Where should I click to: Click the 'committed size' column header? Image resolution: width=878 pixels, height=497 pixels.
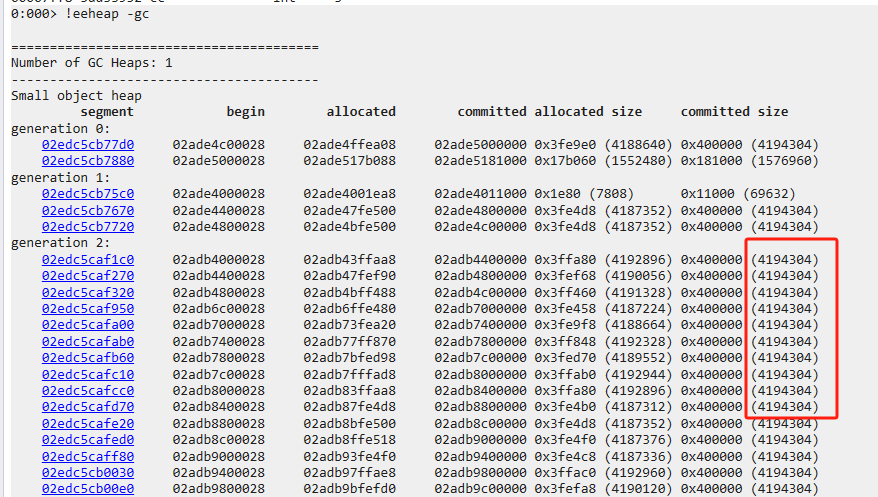pyautogui.click(x=735, y=112)
